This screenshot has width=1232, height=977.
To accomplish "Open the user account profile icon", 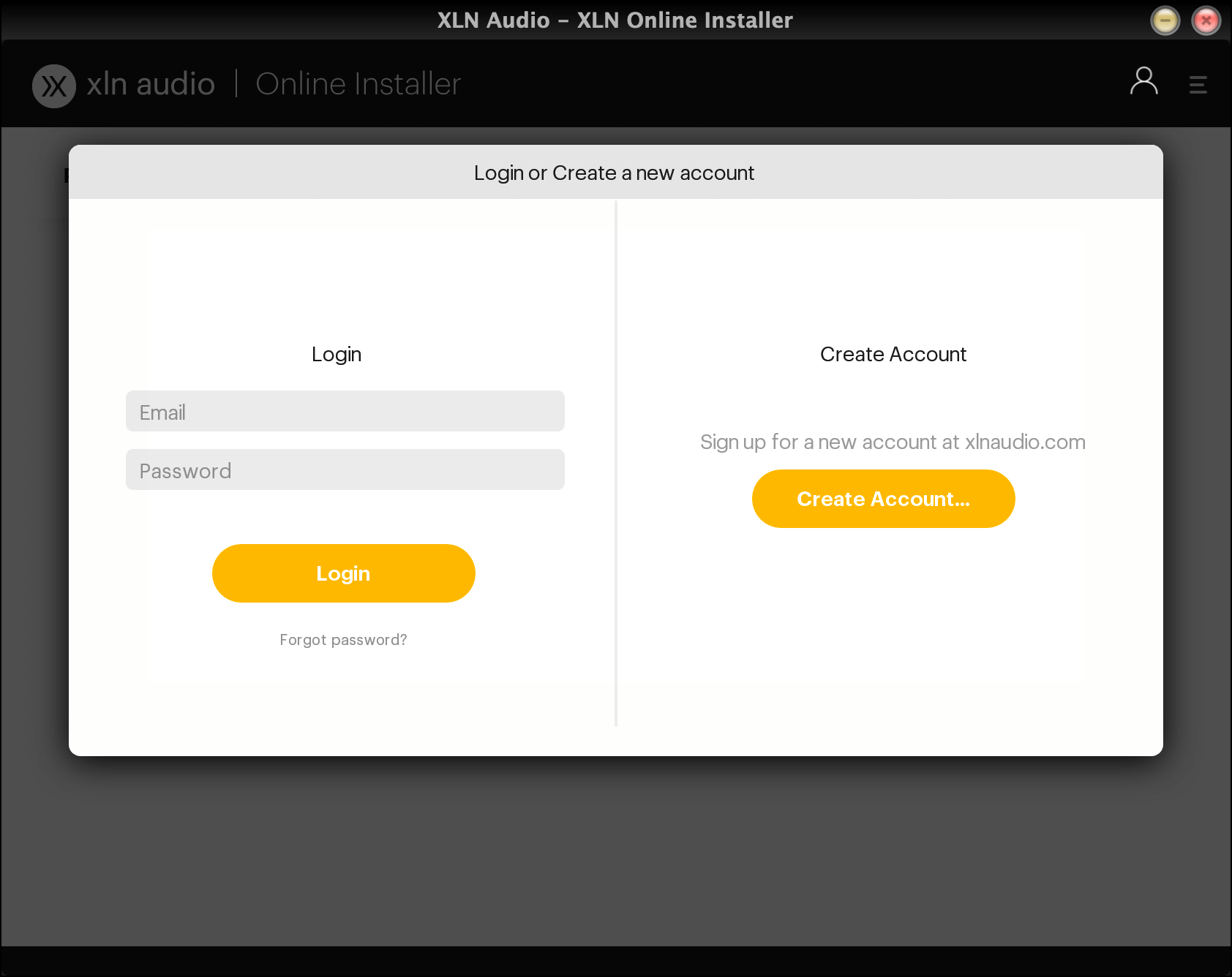I will pos(1144,81).
